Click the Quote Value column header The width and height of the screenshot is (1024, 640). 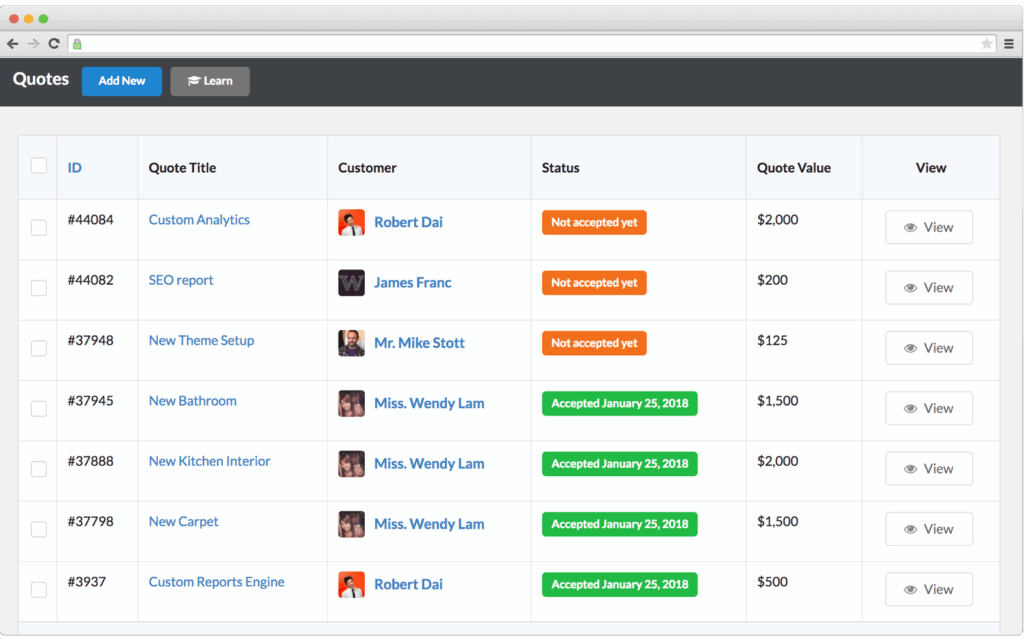point(793,168)
